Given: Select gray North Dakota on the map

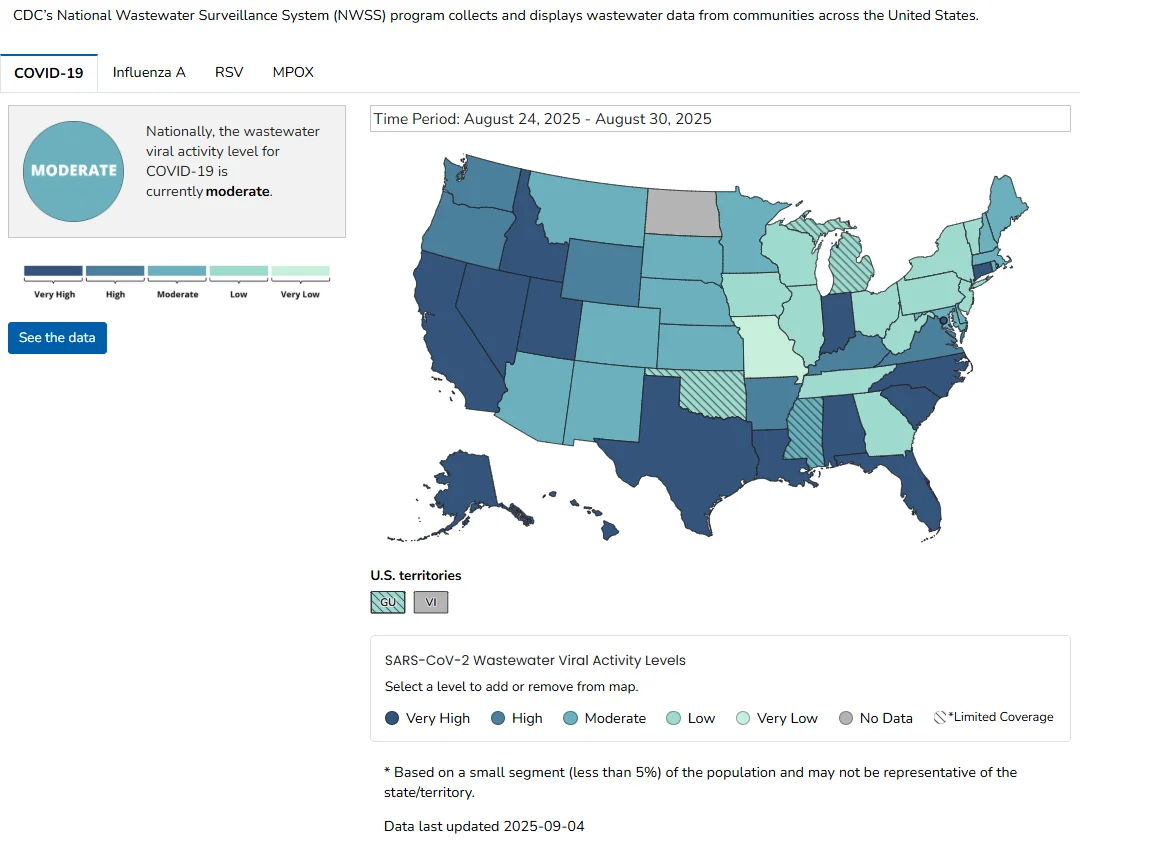Looking at the screenshot, I should tap(682, 212).
